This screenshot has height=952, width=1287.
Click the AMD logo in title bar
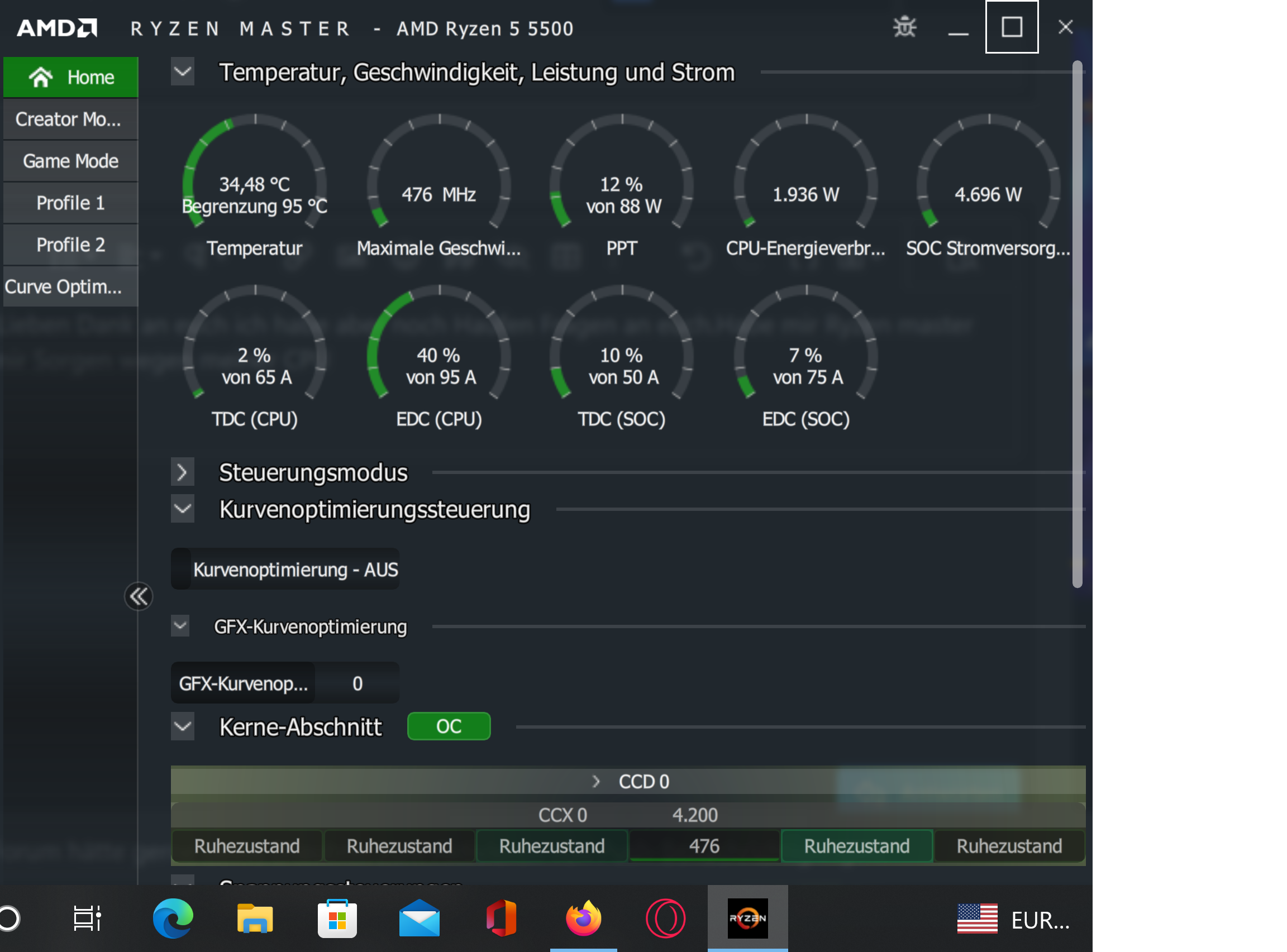coord(56,28)
